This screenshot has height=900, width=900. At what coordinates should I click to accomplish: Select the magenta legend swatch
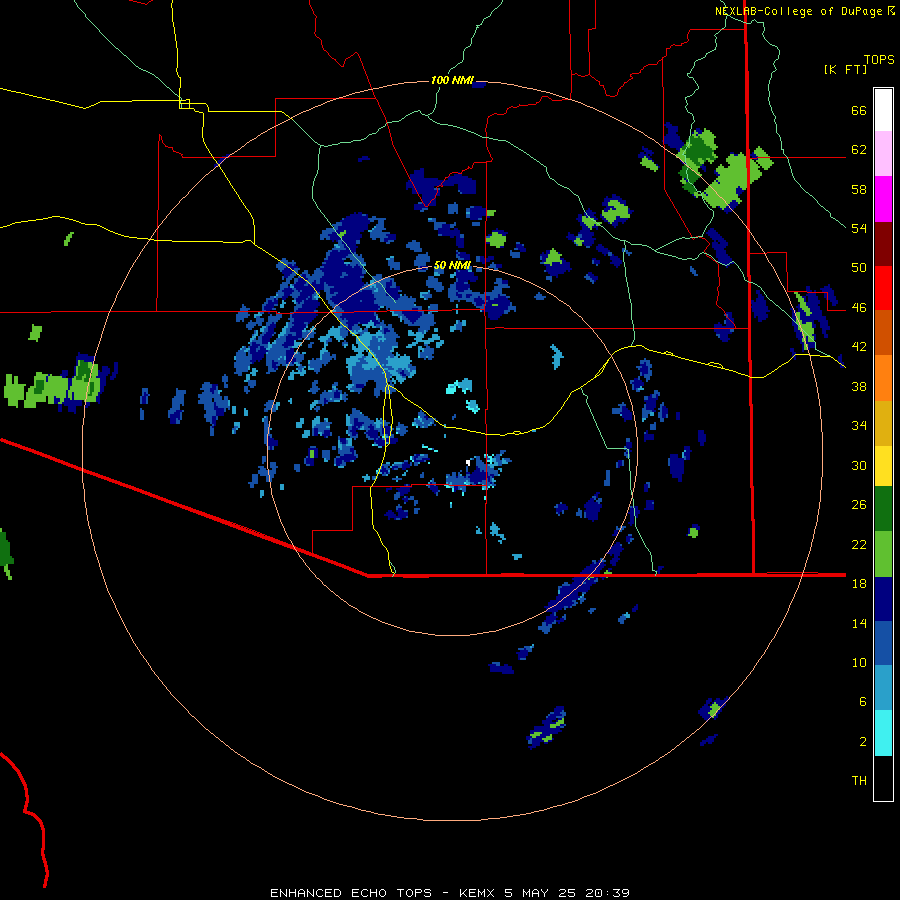[883, 199]
